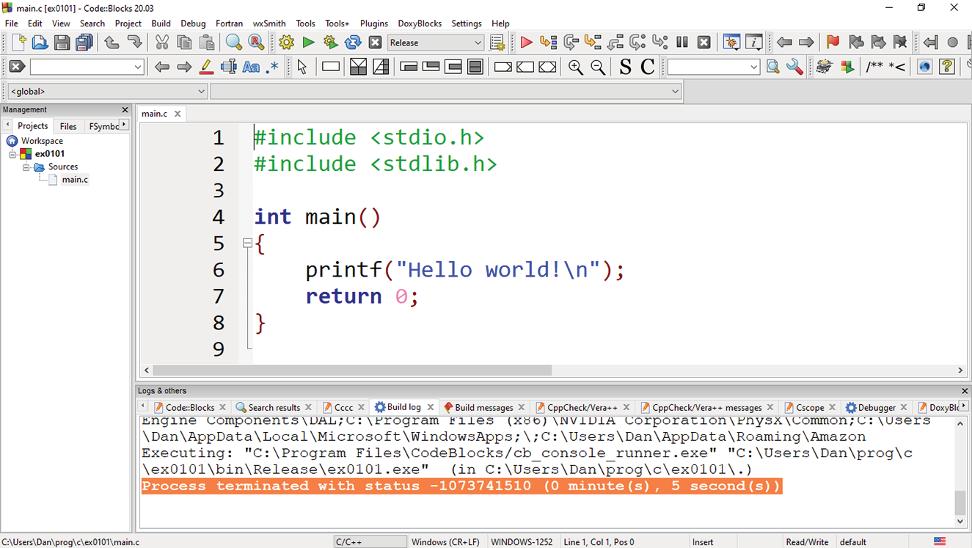The image size is (972, 548).
Task: Toggle the regex search option
Action: pos(272,67)
